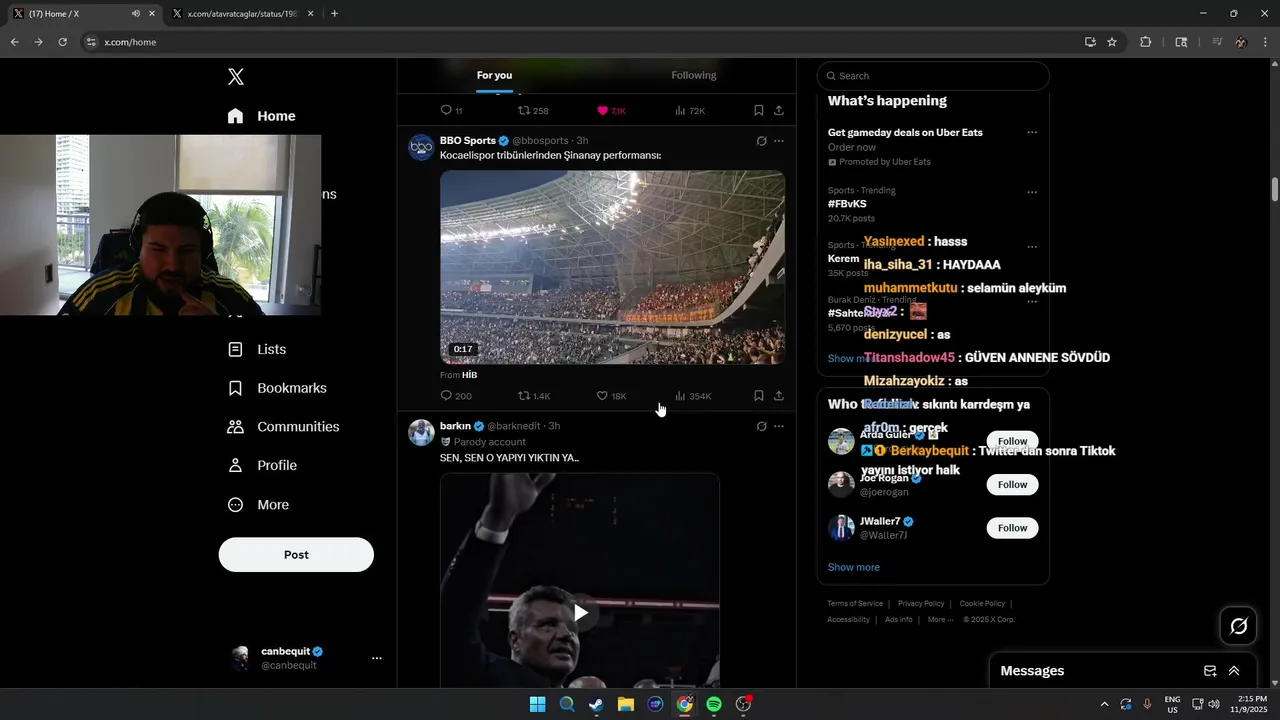Click Show more under Who to follow
Image resolution: width=1280 pixels, height=720 pixels.
(853, 567)
